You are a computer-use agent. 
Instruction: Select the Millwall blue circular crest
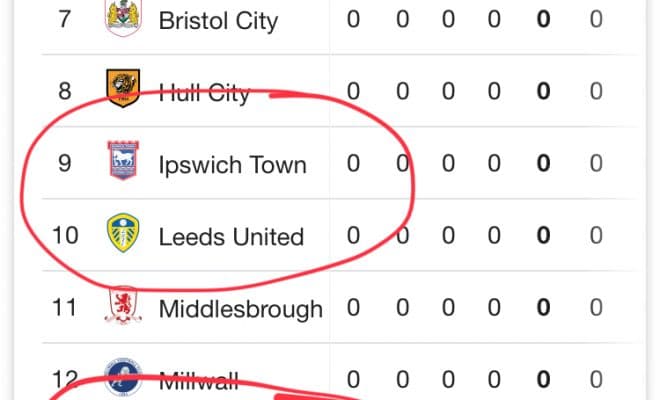click(x=123, y=377)
